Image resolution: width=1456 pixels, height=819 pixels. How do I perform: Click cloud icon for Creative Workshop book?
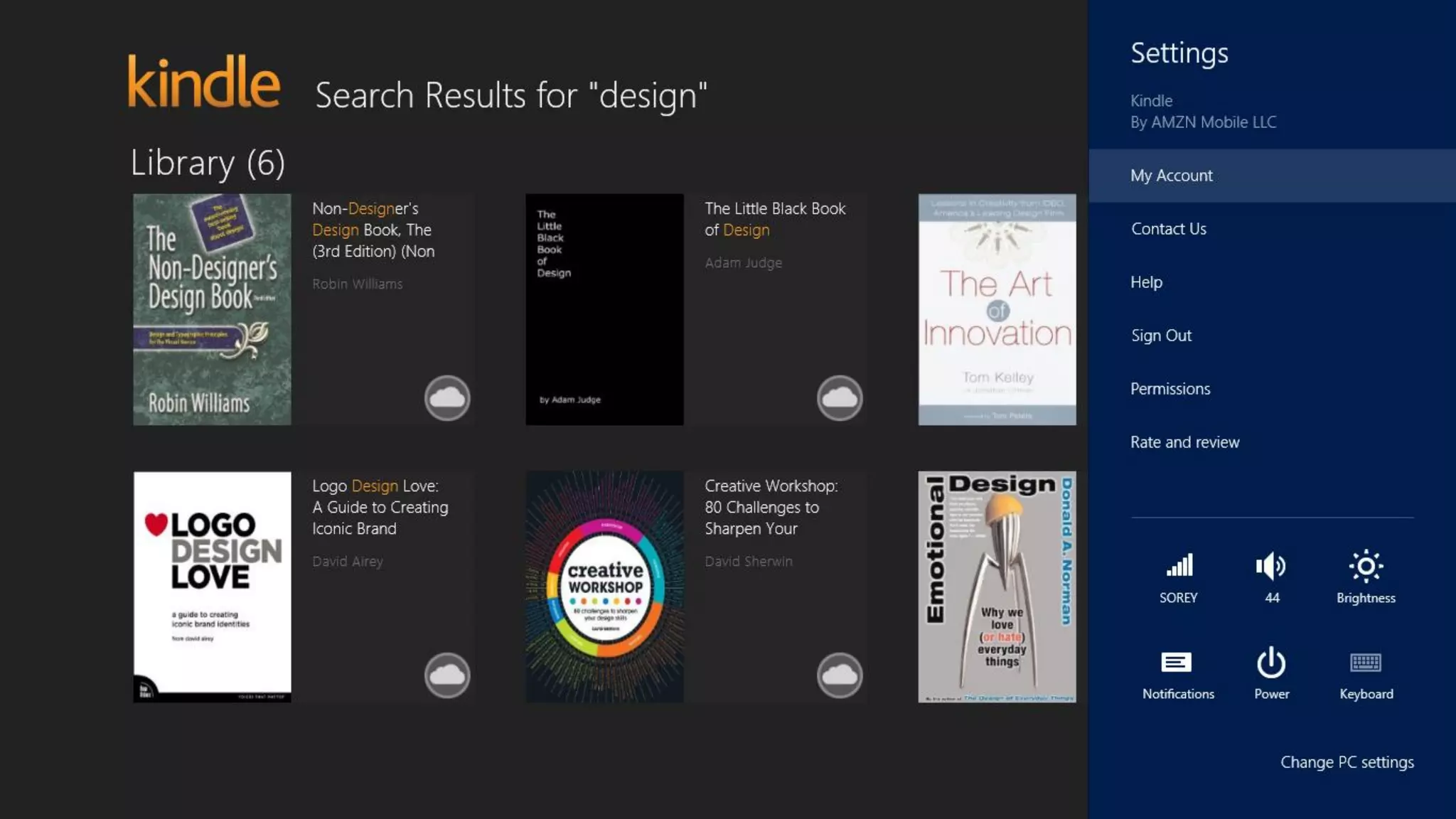coord(840,675)
